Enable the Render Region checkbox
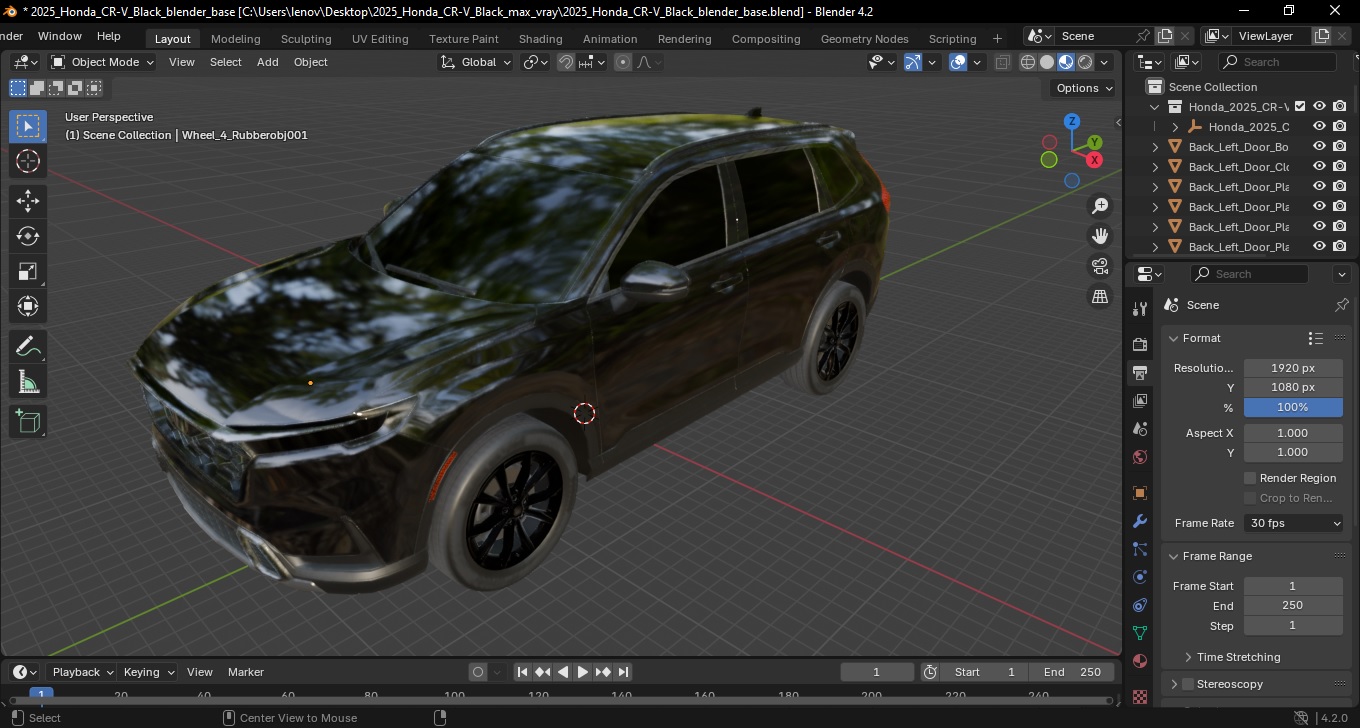This screenshot has width=1360, height=728. point(1250,478)
